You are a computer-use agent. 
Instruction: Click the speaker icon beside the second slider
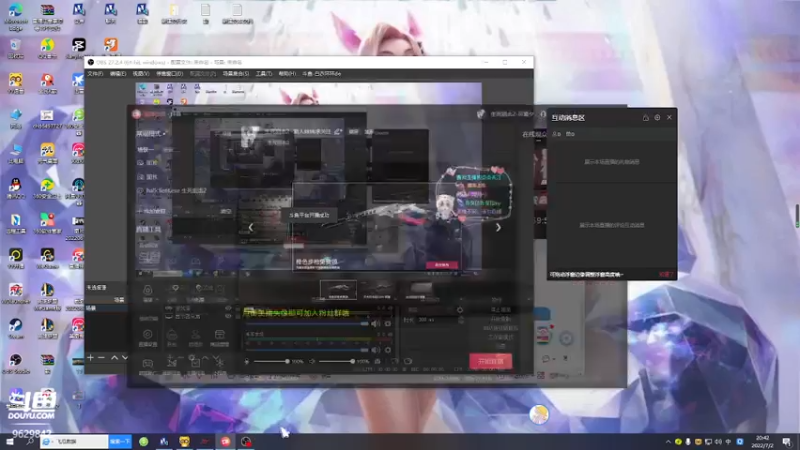[x=312, y=361]
